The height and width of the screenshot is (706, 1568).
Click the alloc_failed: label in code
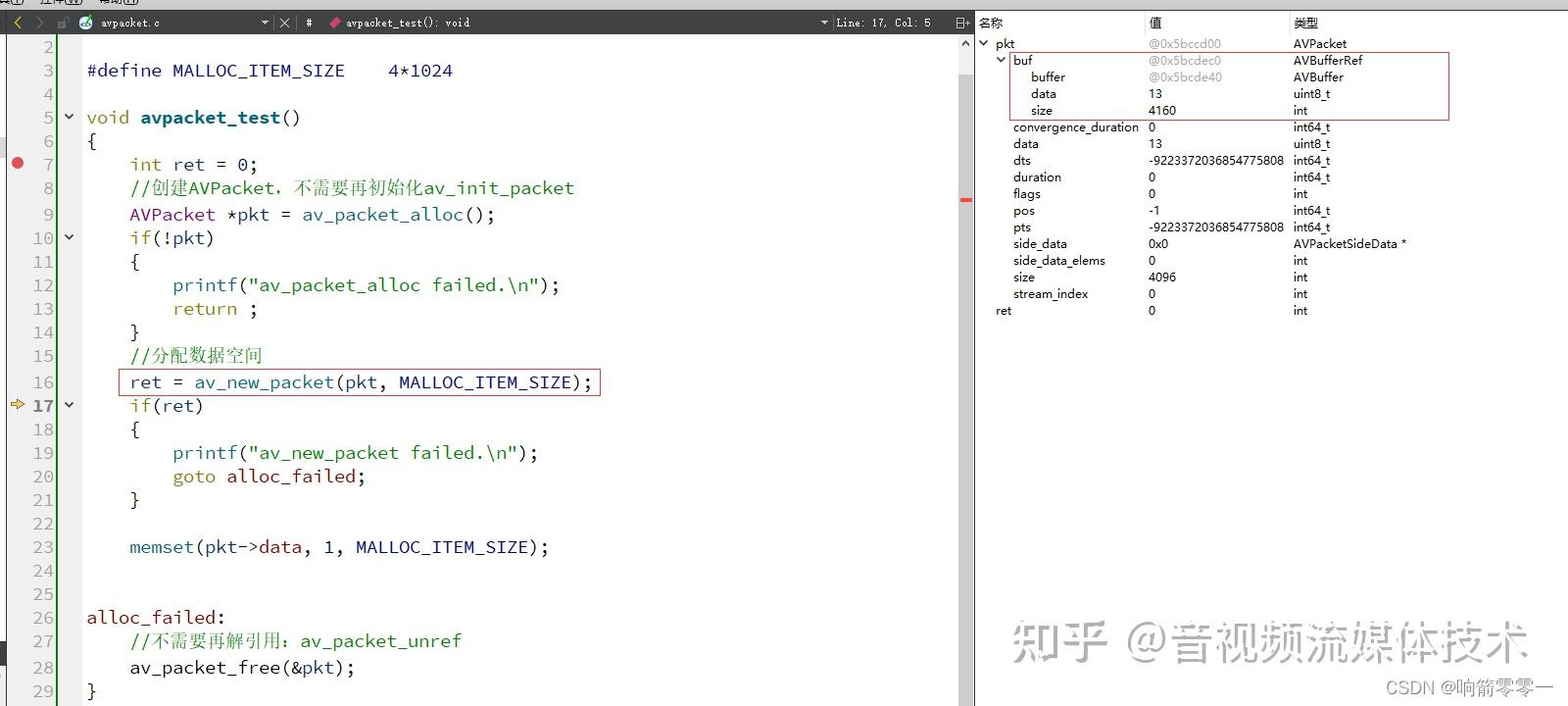156,618
